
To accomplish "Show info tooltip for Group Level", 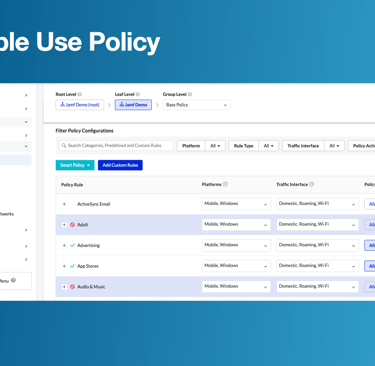I will point(190,94).
